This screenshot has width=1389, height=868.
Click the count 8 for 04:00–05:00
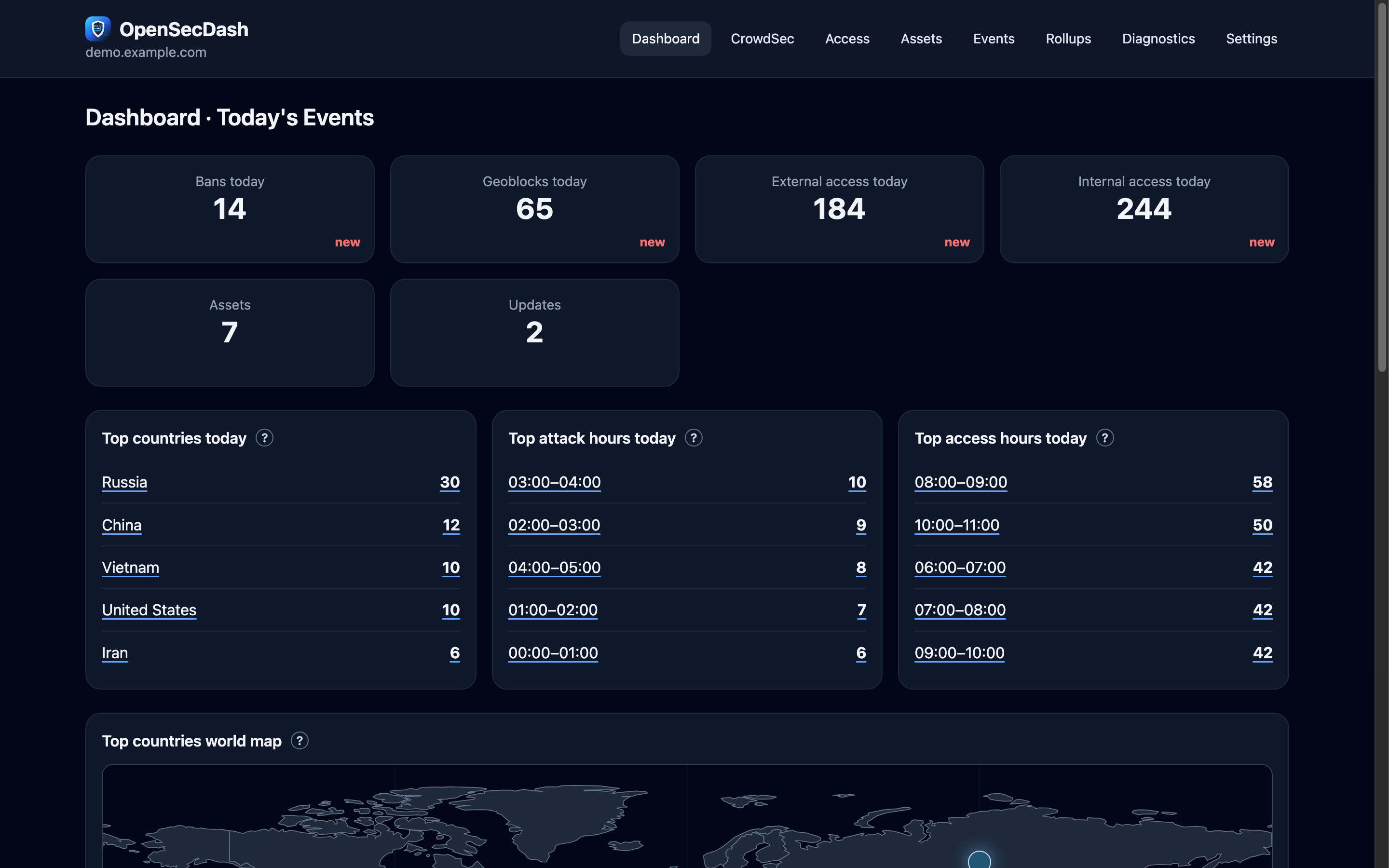click(x=861, y=567)
